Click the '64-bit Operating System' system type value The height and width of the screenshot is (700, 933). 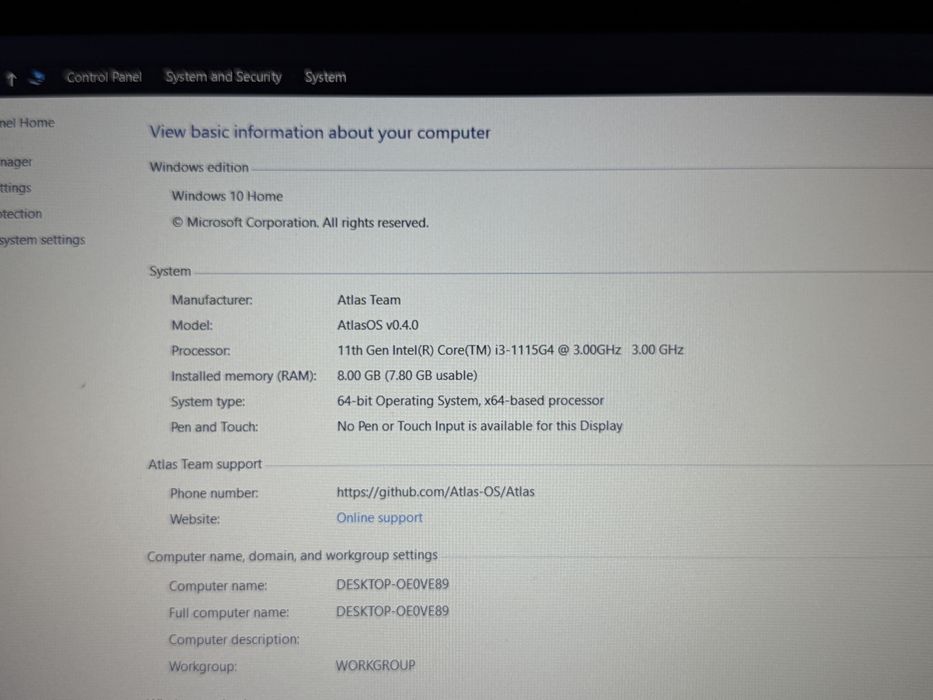point(470,401)
